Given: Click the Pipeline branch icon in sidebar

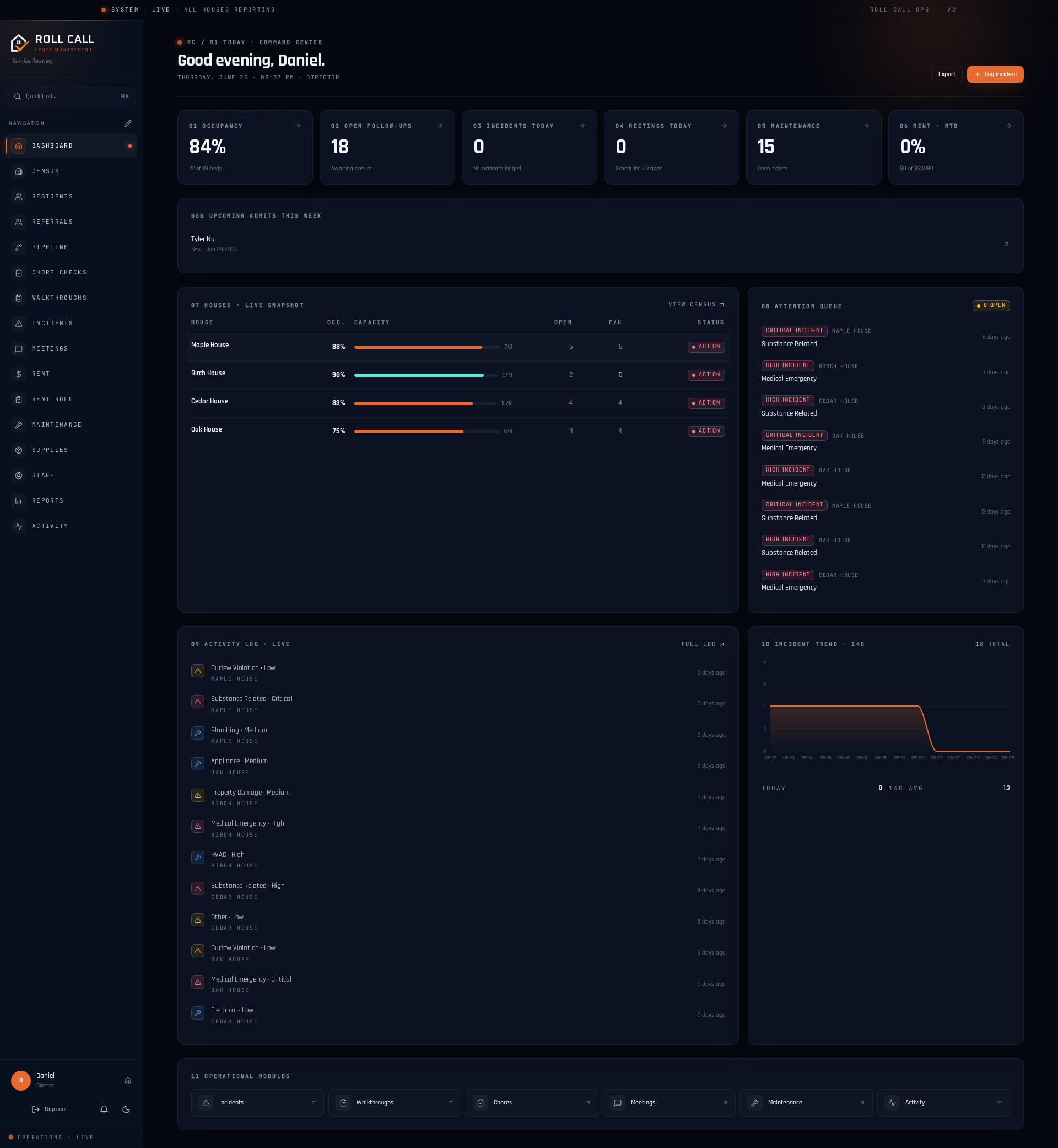Looking at the screenshot, I should point(19,247).
